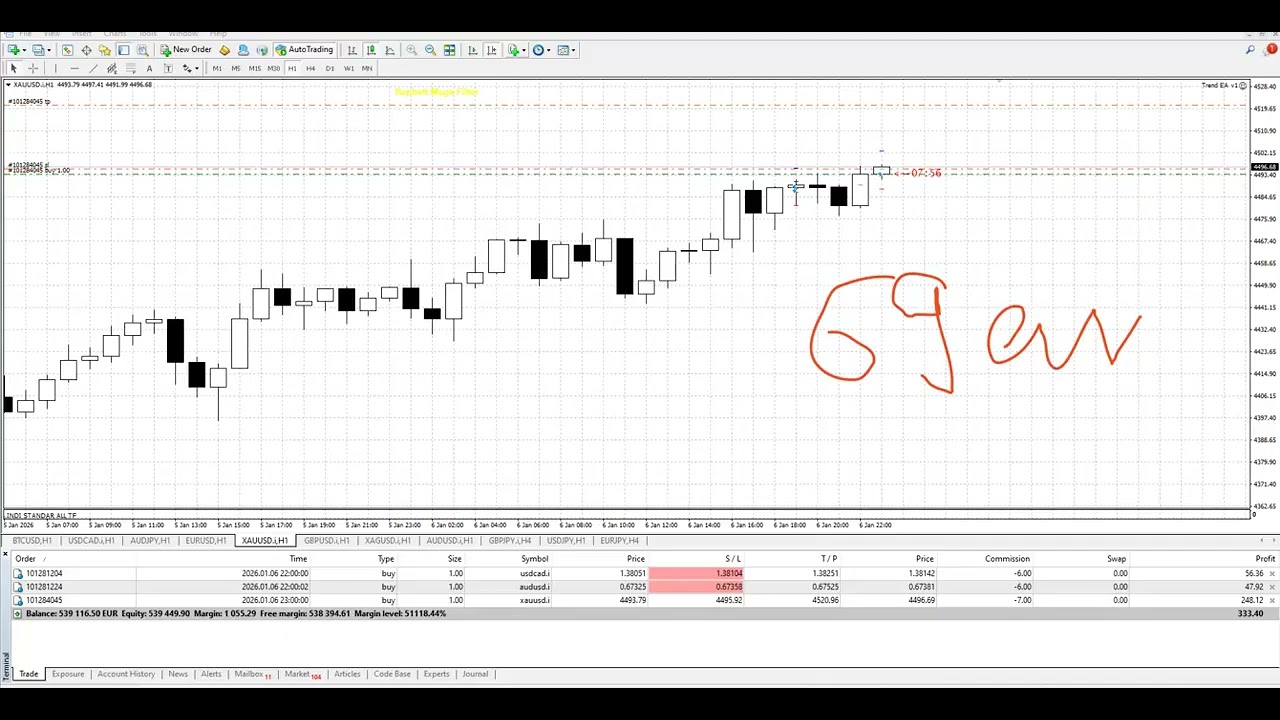Tile chart windows icon

point(450,50)
